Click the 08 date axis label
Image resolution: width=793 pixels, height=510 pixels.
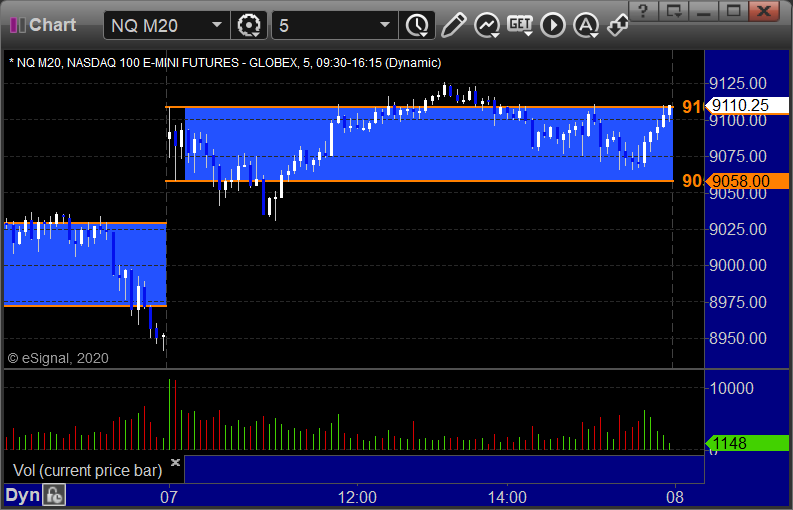[675, 497]
